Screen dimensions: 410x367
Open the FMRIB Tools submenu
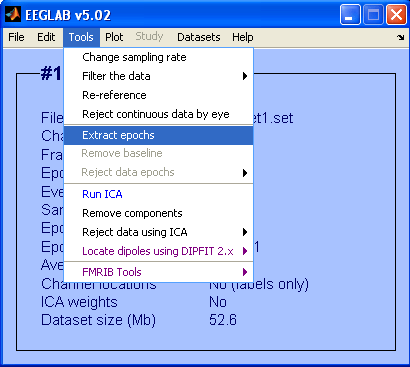click(x=158, y=272)
